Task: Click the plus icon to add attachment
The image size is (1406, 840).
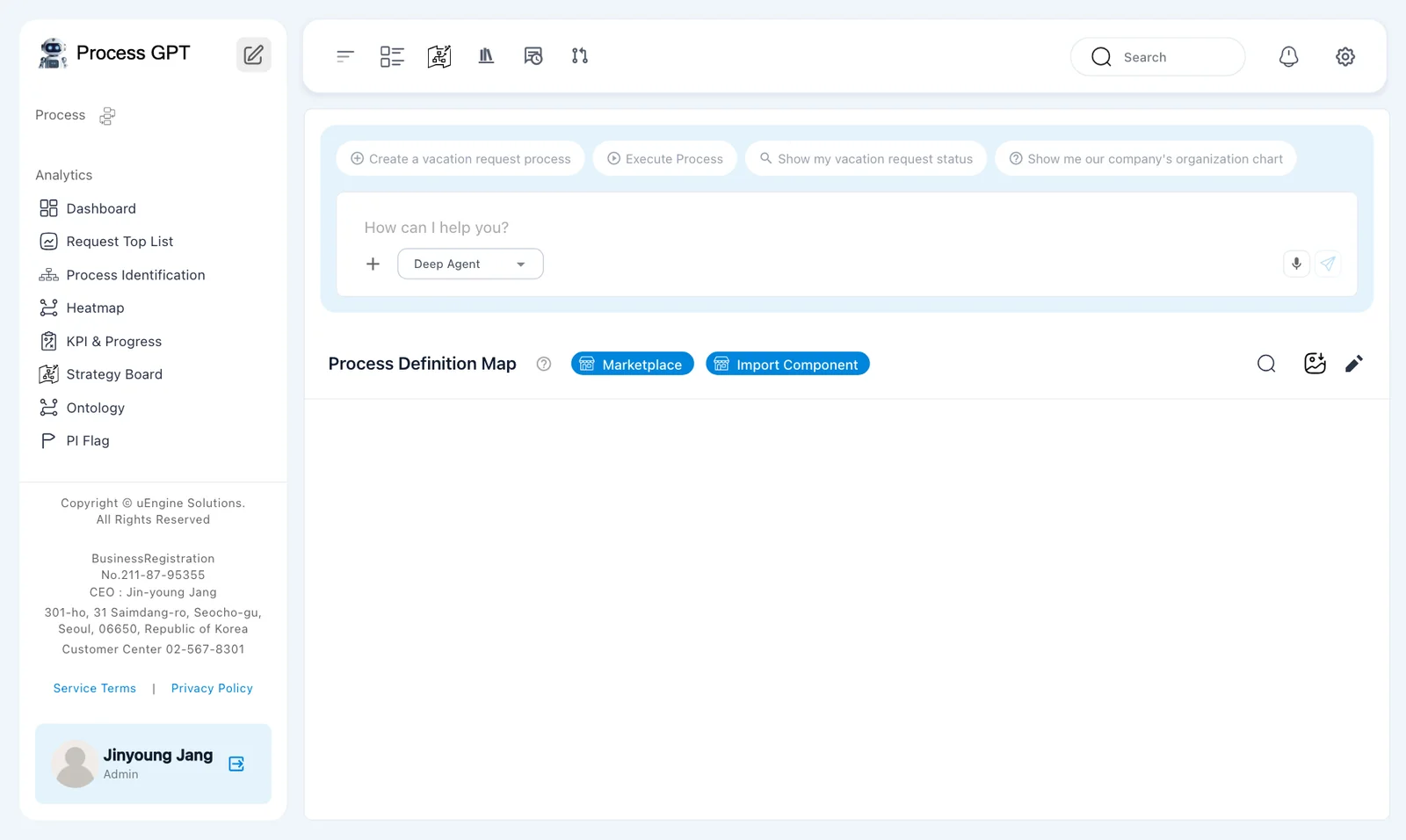Action: click(x=373, y=264)
